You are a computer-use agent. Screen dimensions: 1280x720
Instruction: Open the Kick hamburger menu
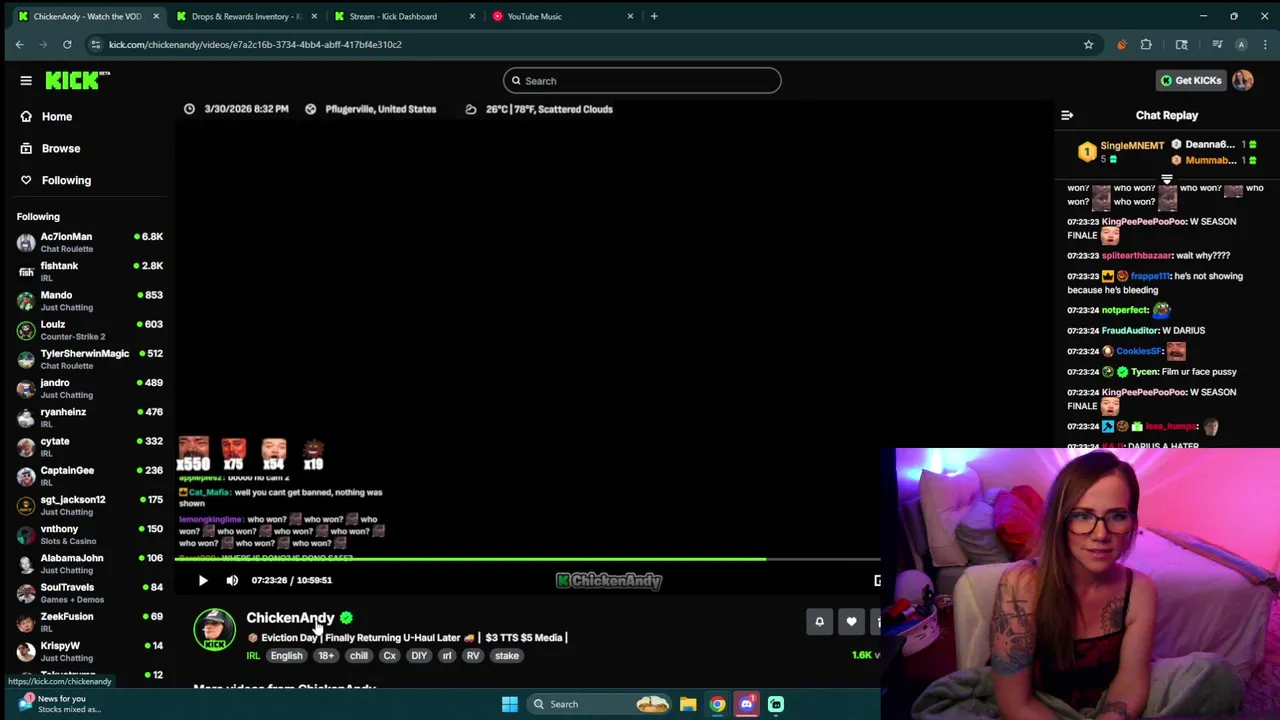[x=26, y=81]
